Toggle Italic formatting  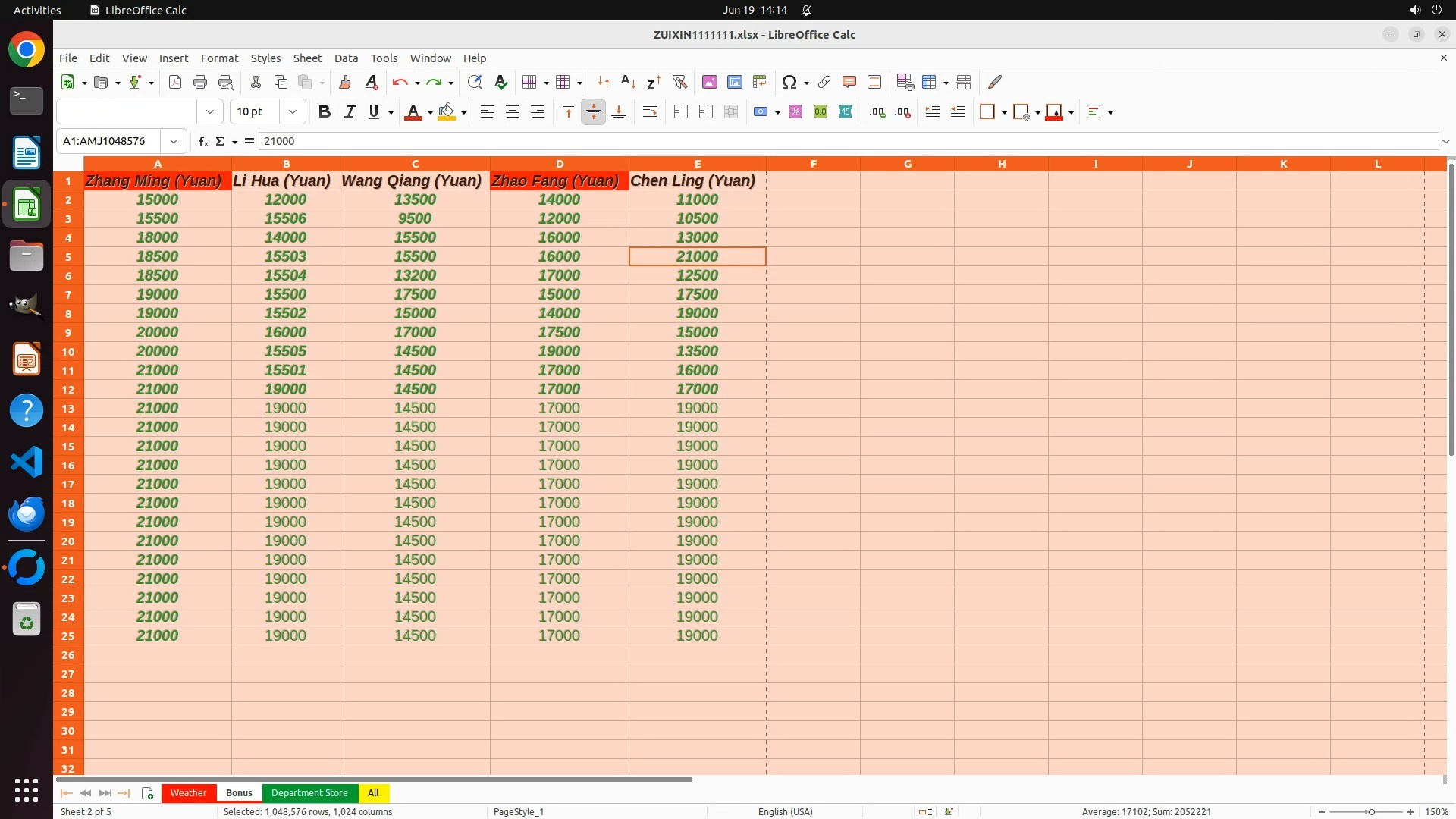pos(350,112)
